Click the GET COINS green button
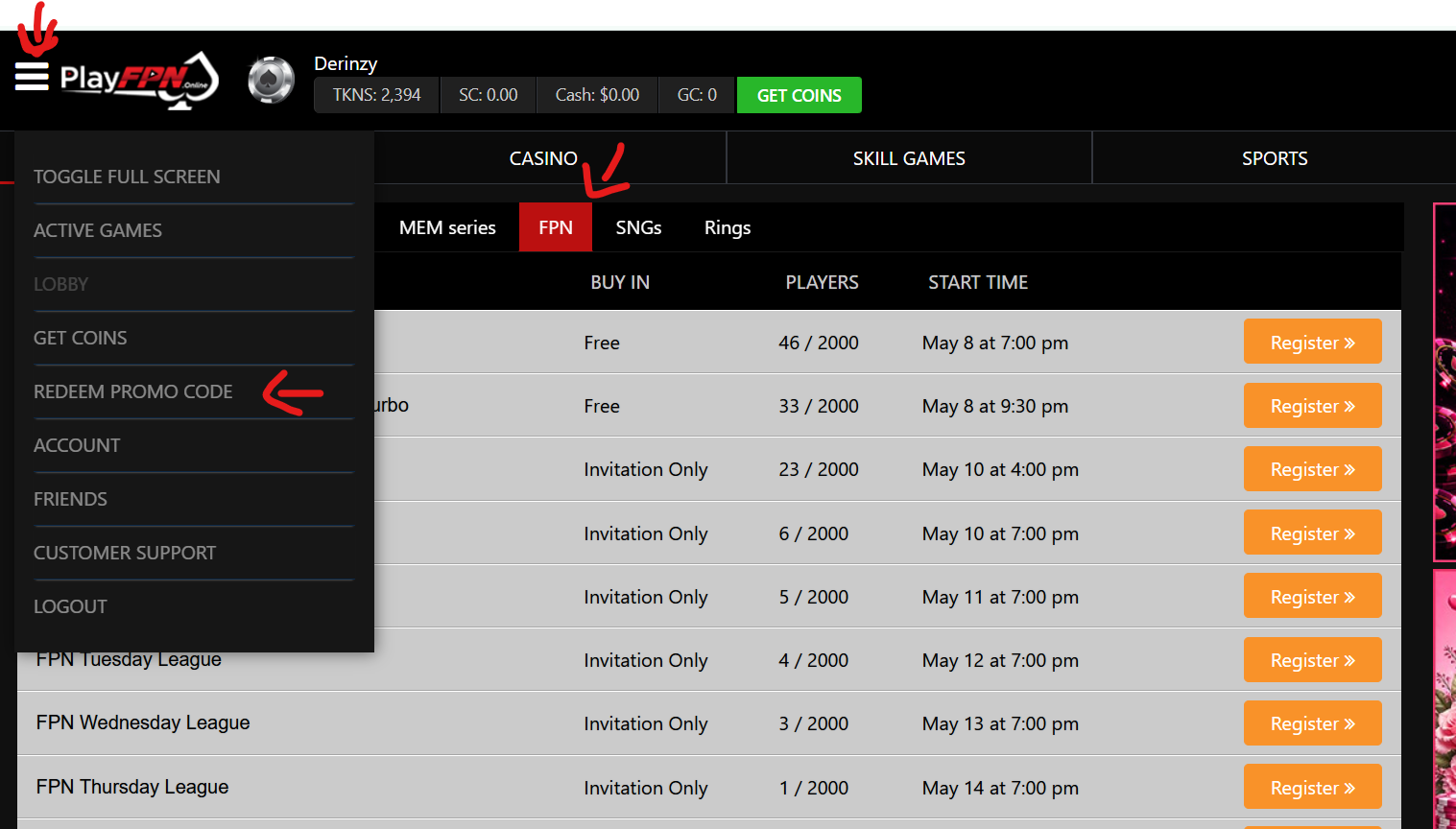 (799, 95)
